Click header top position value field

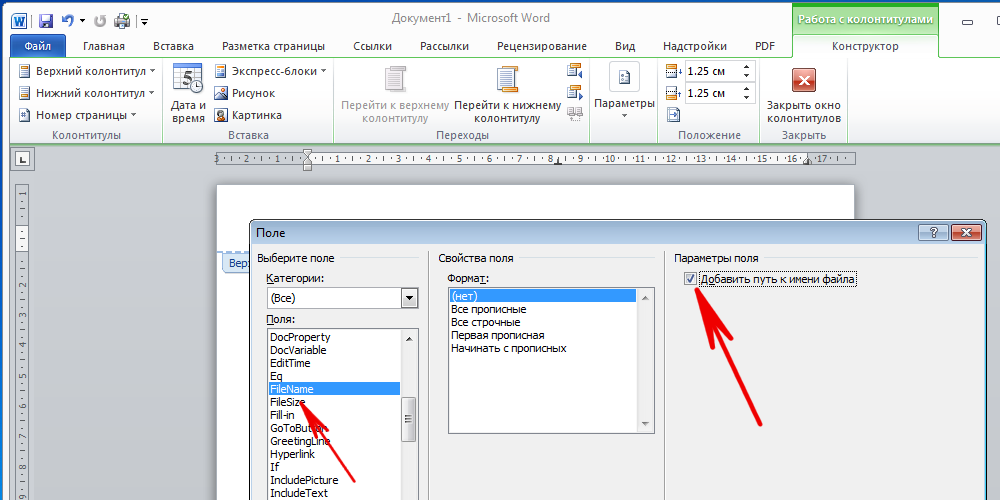pyautogui.click(x=713, y=71)
